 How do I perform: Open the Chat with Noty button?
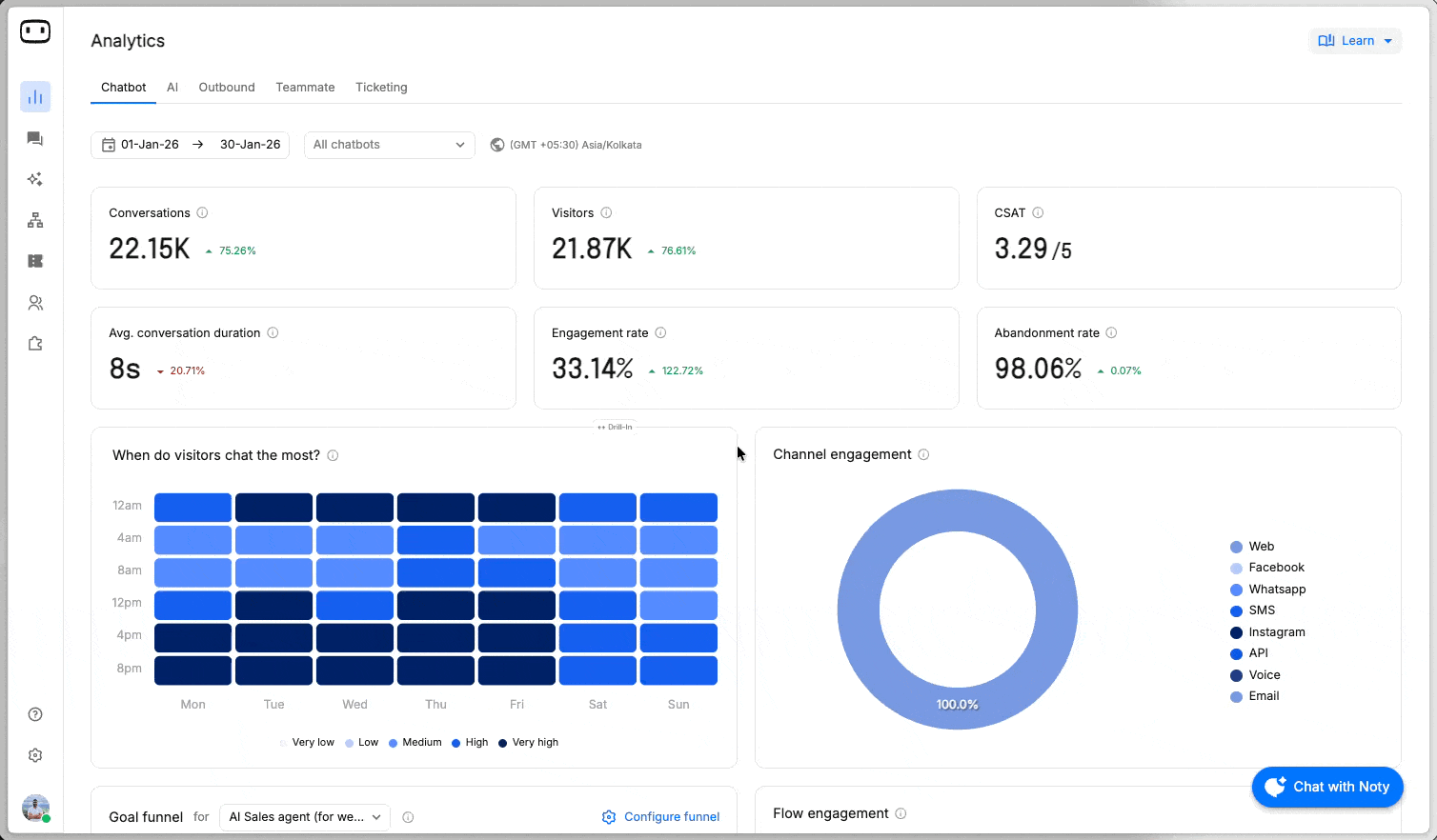tap(1327, 787)
